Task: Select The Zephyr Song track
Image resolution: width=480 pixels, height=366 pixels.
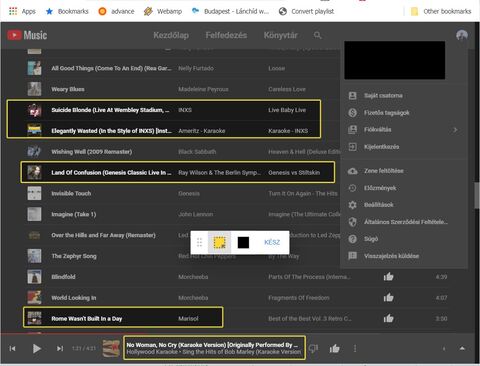Action: click(x=74, y=256)
